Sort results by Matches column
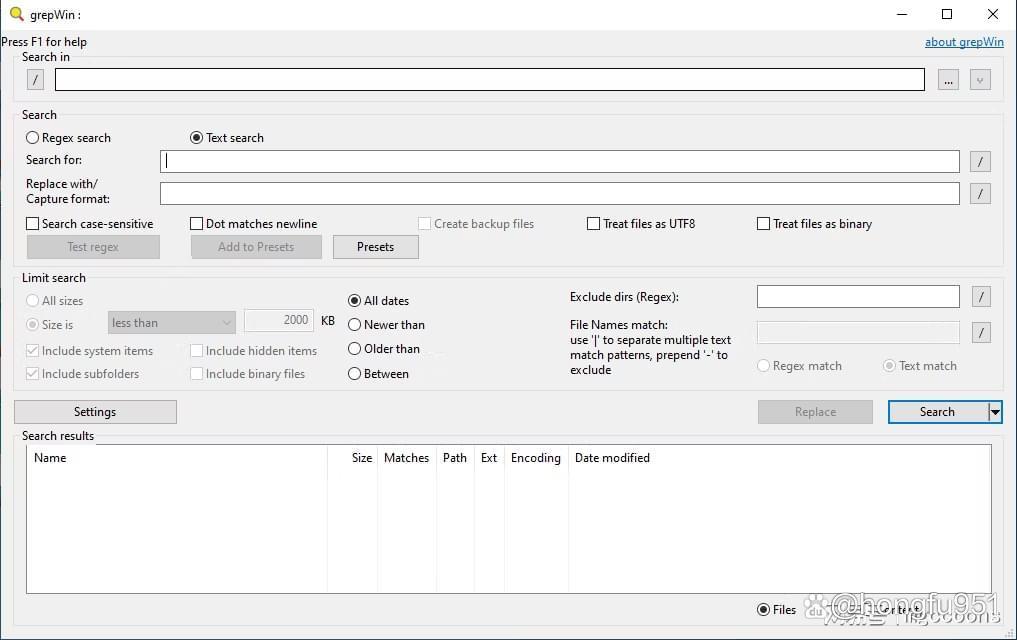 tap(407, 458)
